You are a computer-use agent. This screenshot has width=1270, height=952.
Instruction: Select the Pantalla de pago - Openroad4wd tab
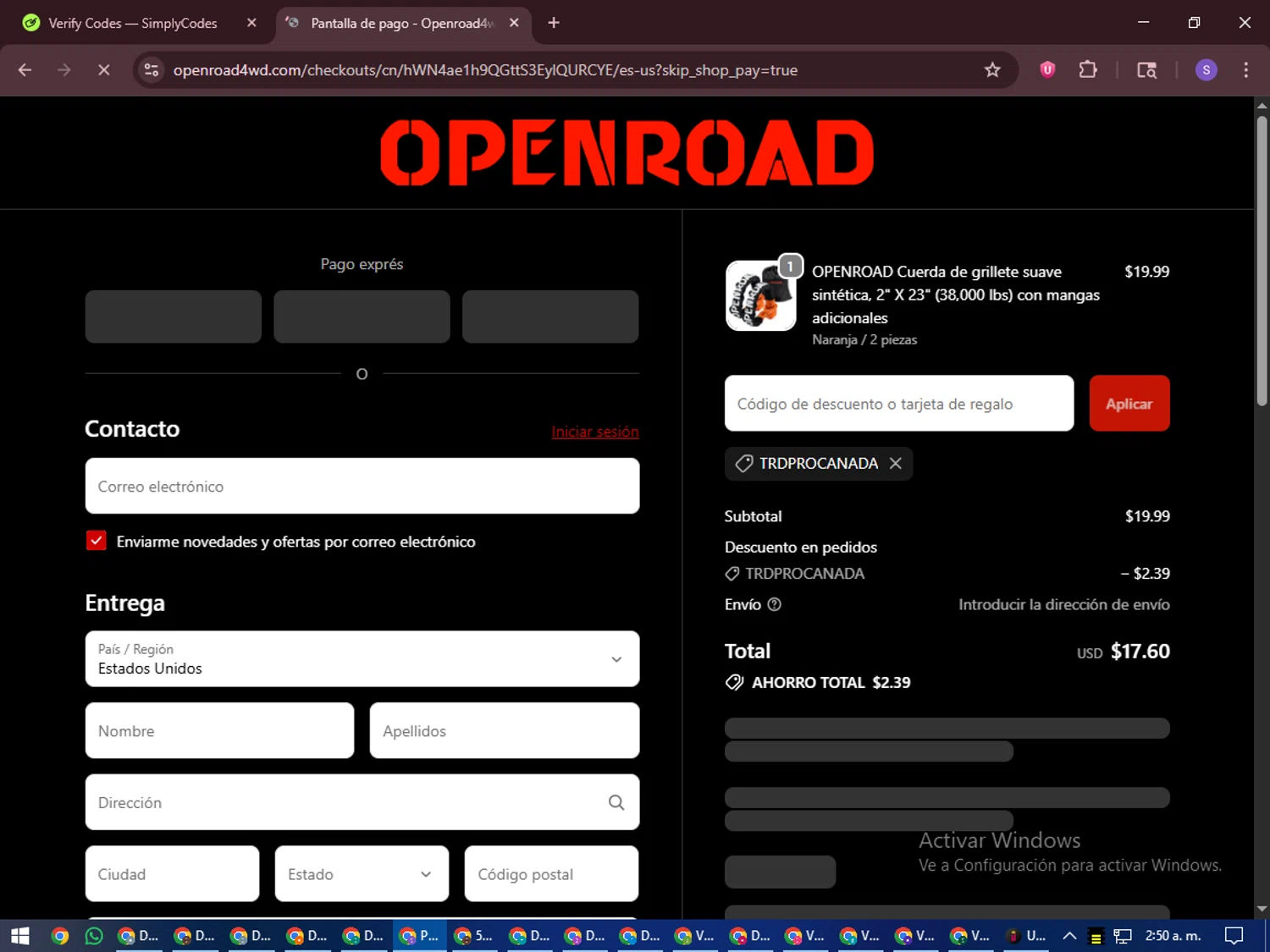point(403,23)
